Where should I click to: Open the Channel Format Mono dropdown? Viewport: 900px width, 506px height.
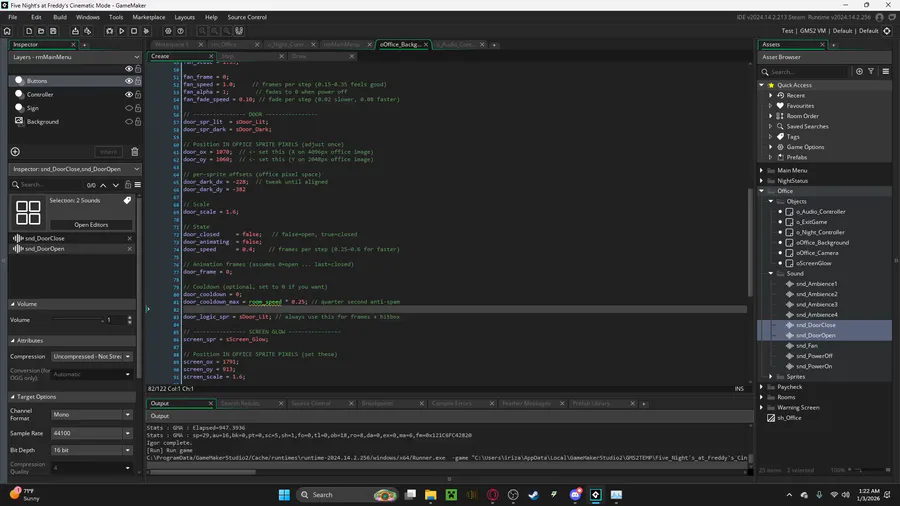click(92, 414)
